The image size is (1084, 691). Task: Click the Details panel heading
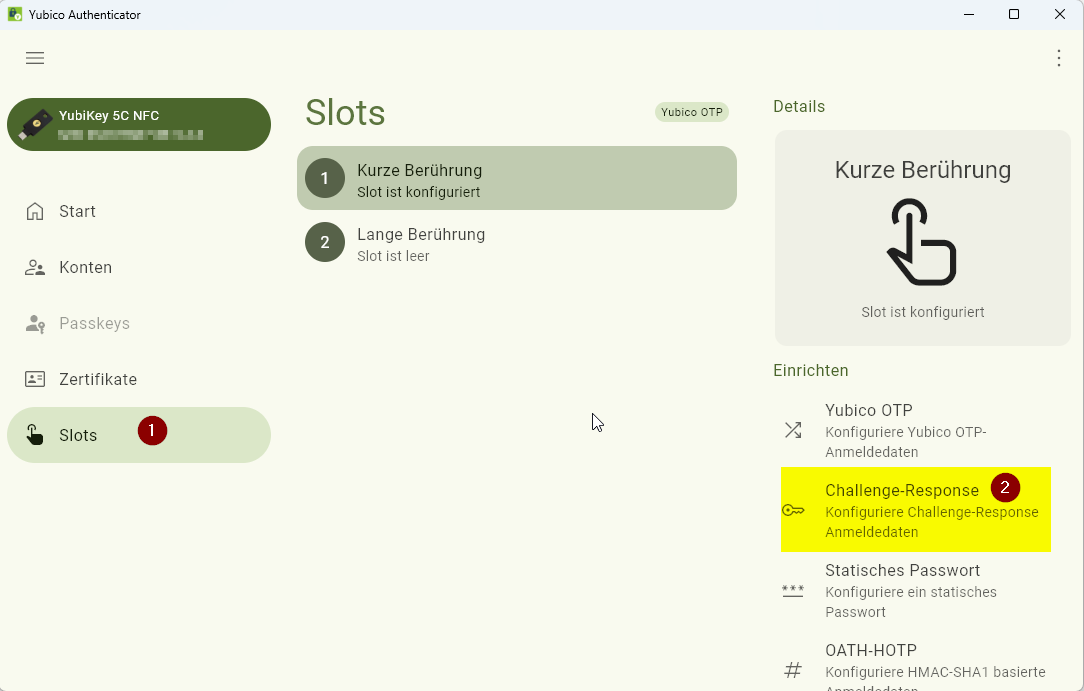[x=799, y=106]
